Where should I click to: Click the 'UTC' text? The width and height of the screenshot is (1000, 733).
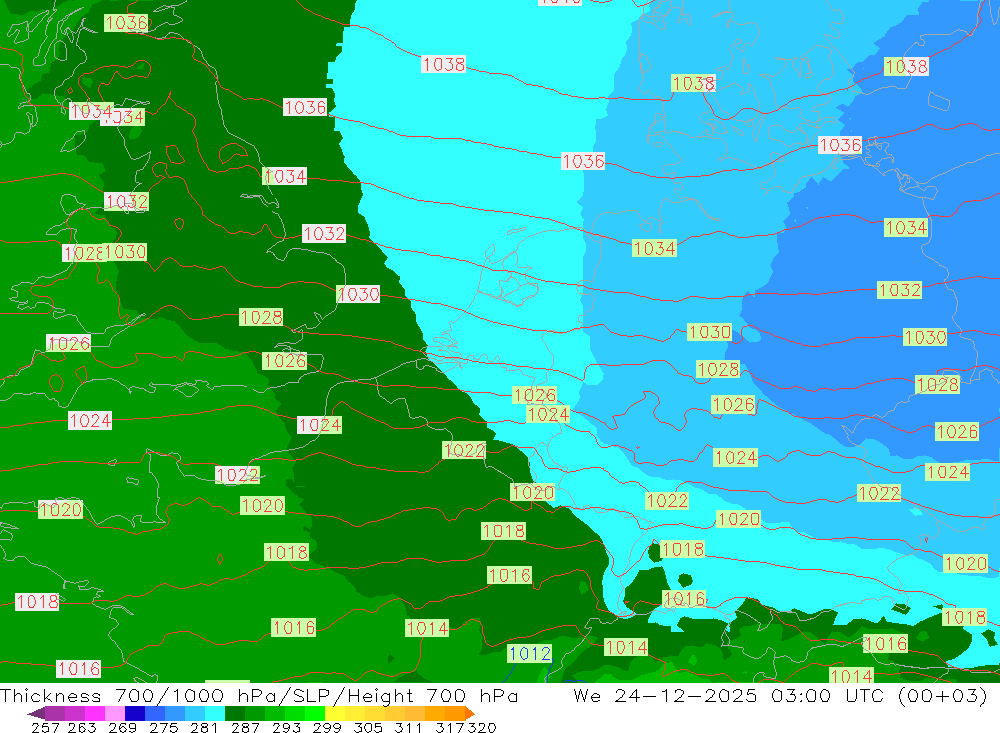click(866, 695)
